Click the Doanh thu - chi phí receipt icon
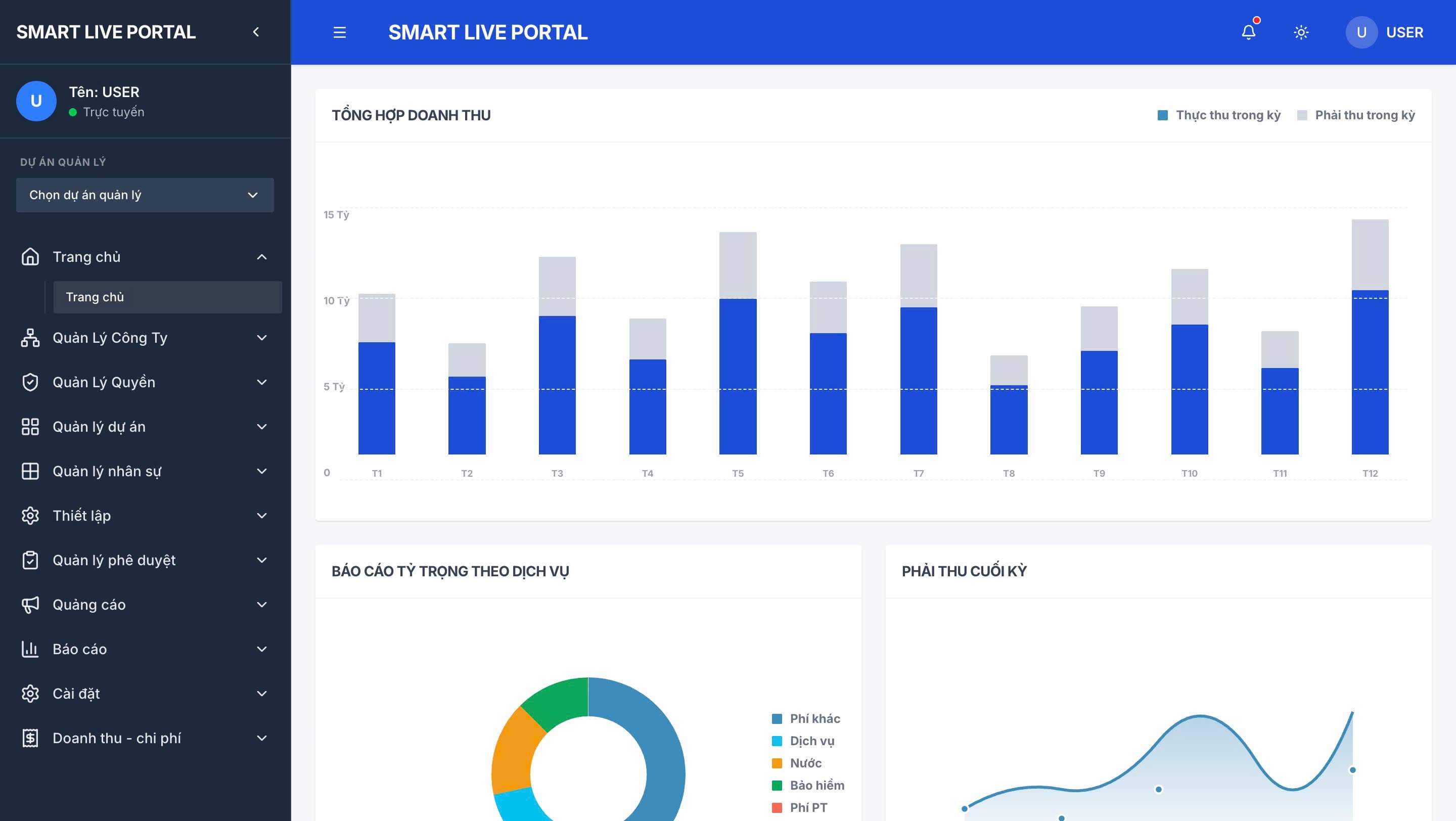 click(x=30, y=738)
